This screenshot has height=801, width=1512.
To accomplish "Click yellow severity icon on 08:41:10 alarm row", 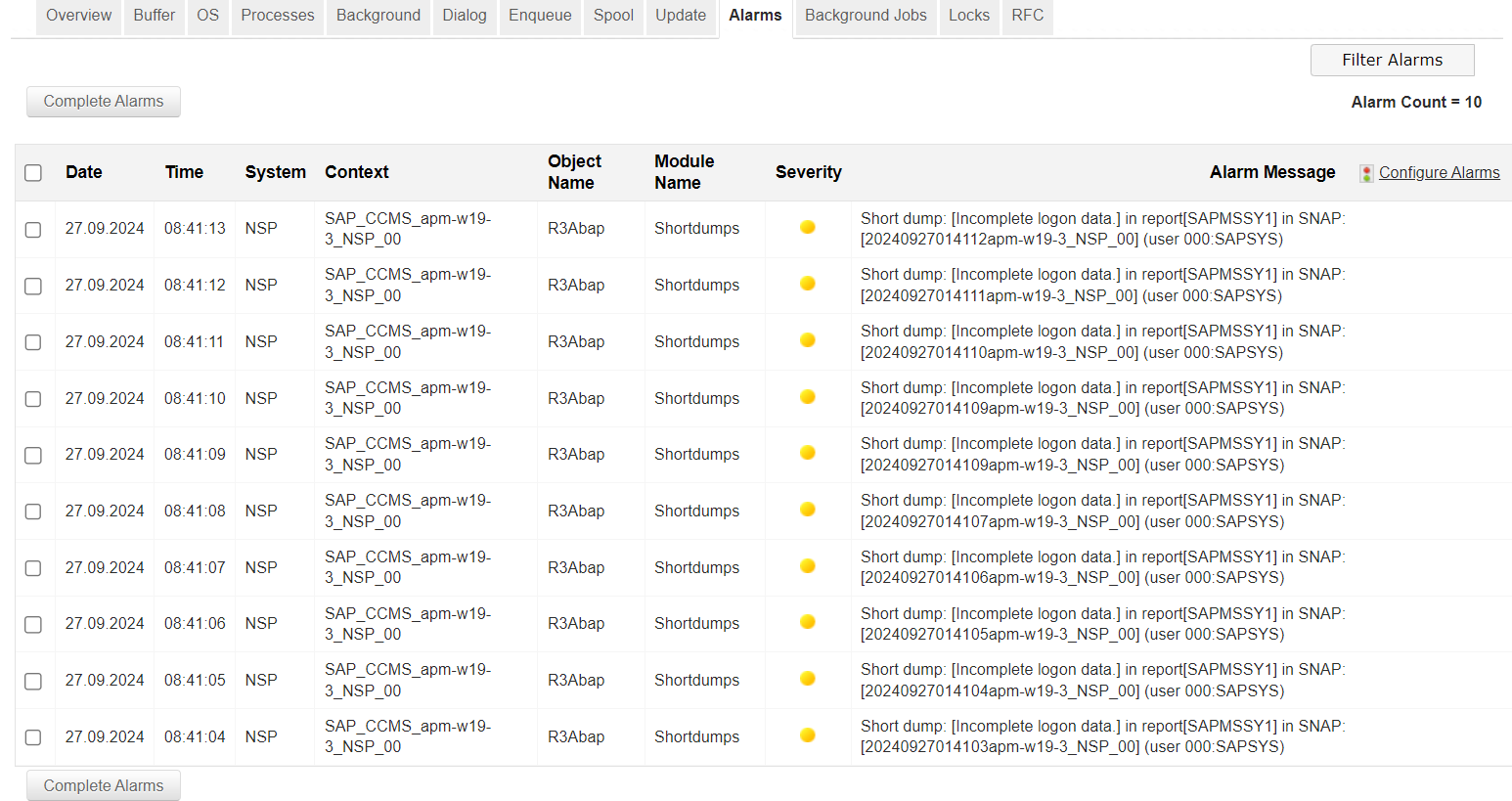I will click(x=807, y=396).
